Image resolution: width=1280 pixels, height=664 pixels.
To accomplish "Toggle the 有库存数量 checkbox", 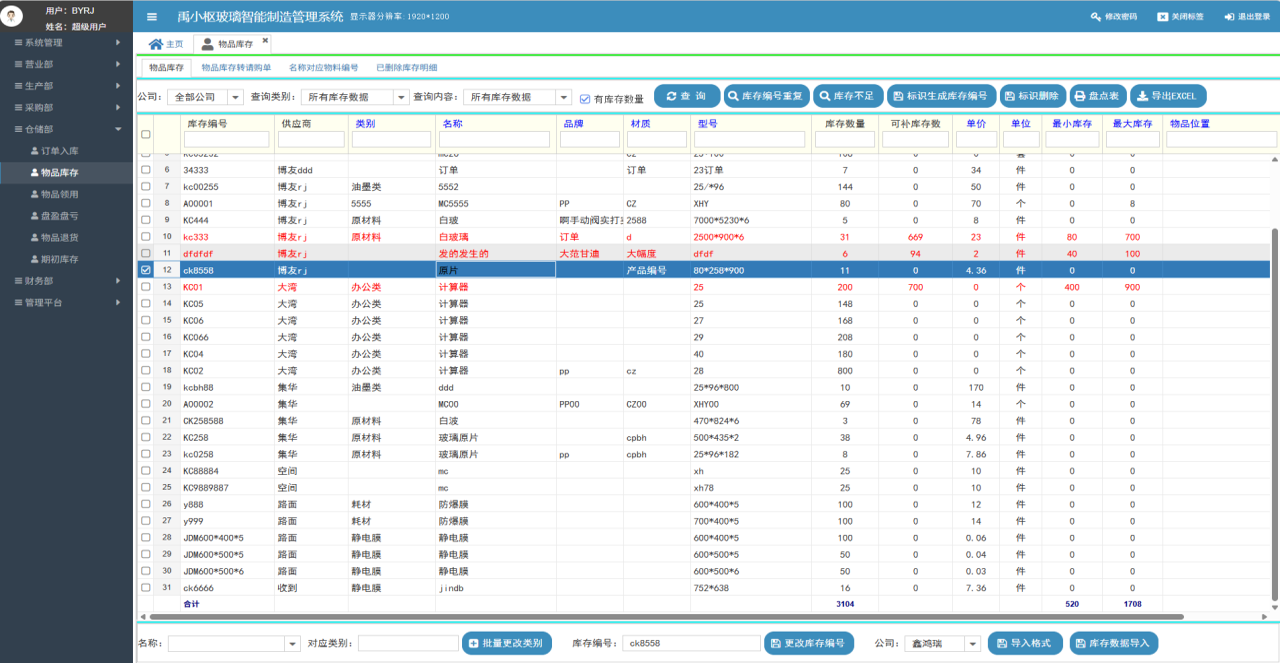I will [585, 99].
